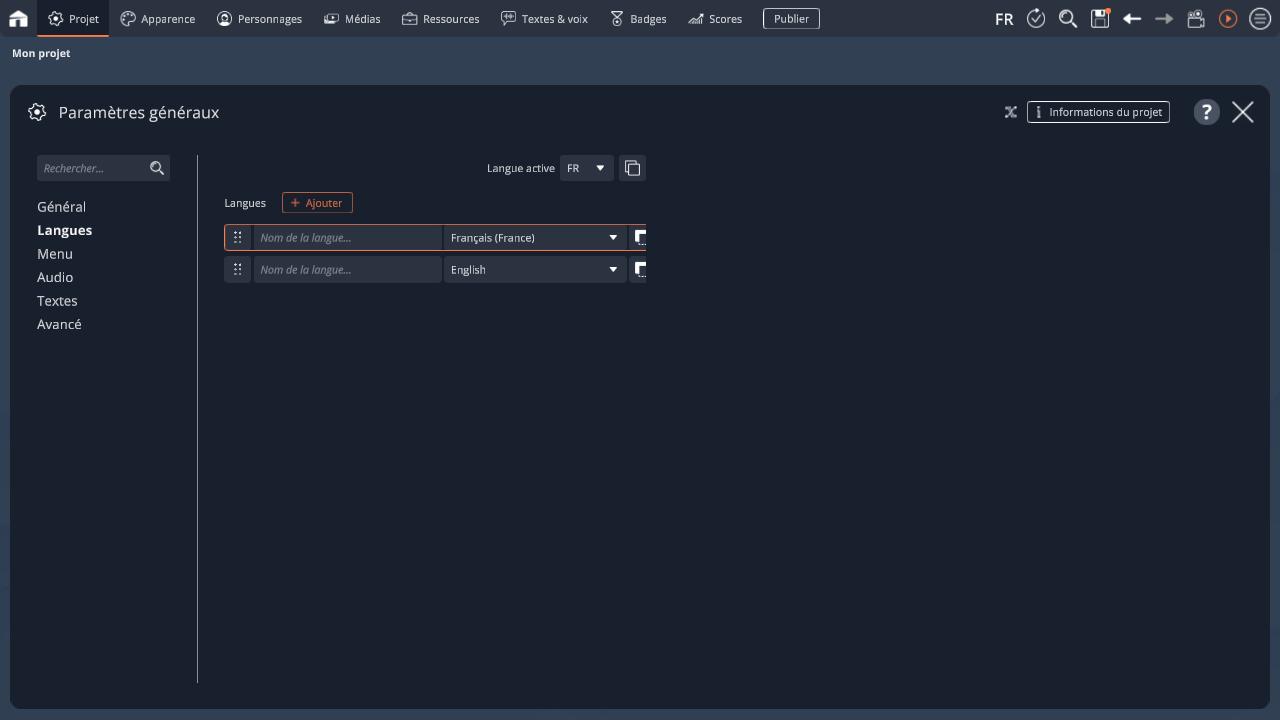1280x720 pixels.
Task: Select Langues in the settings sidebar
Action: (64, 230)
